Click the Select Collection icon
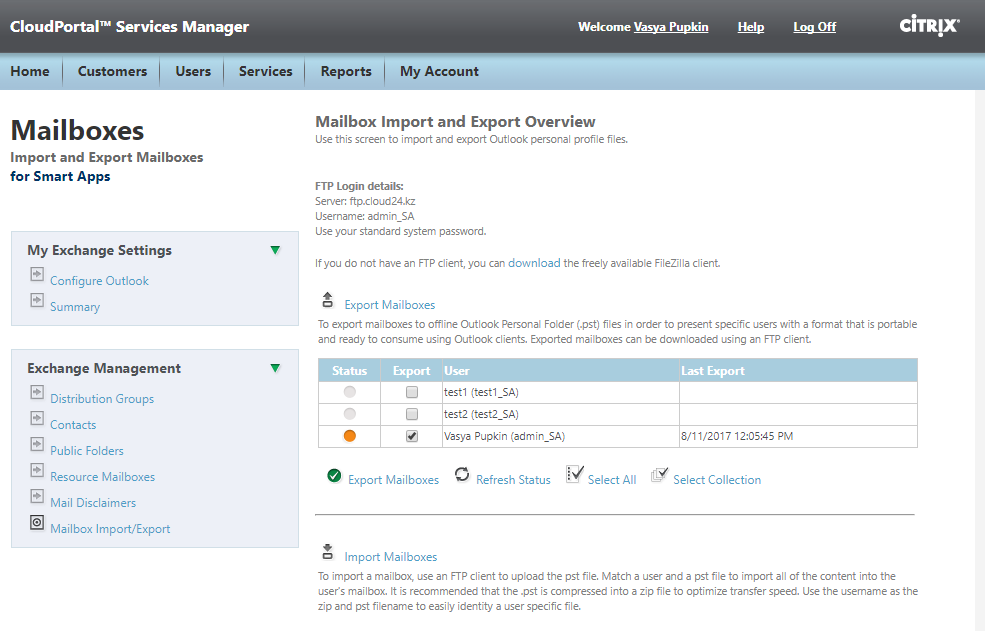This screenshot has height=631, width=985. (x=659, y=476)
